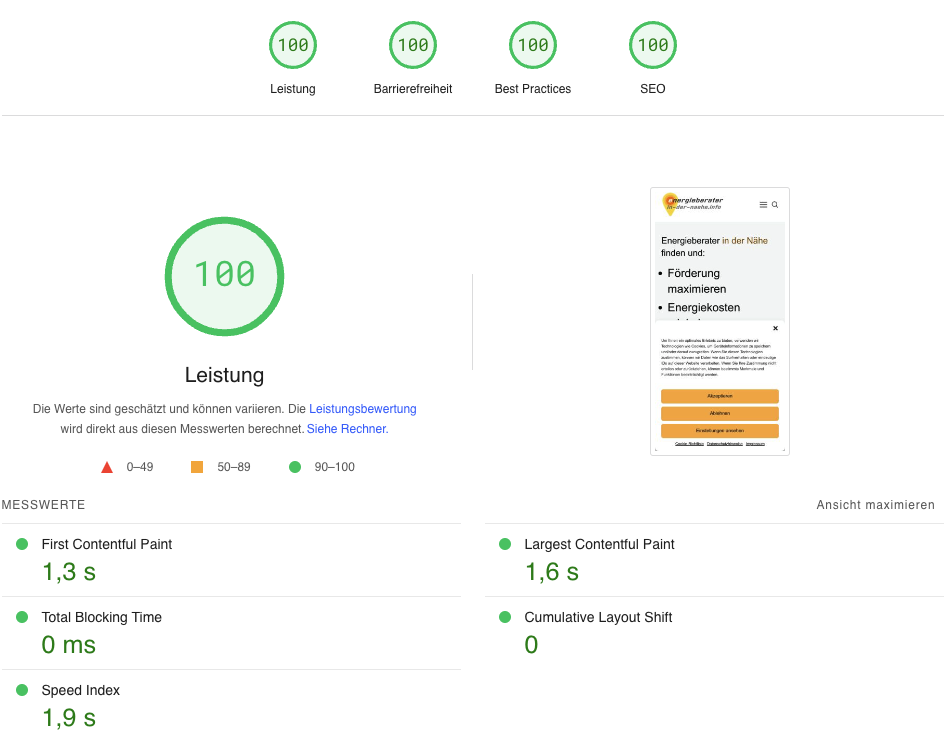Screen dimensions: 949x747
Task: Toggle the Ansicht maximieren view
Action: click(875, 505)
